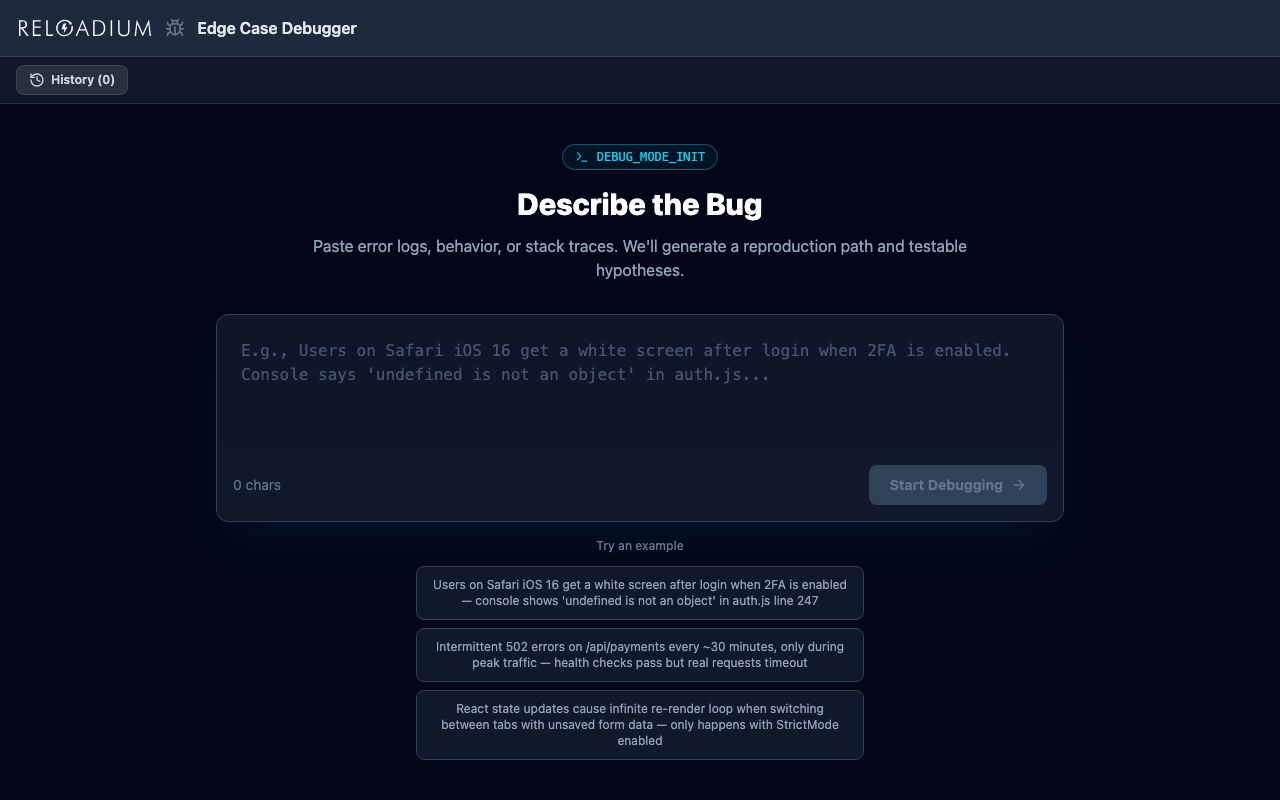This screenshot has width=1280, height=800.
Task: Click the Describe the Bug heading
Action: [639, 204]
